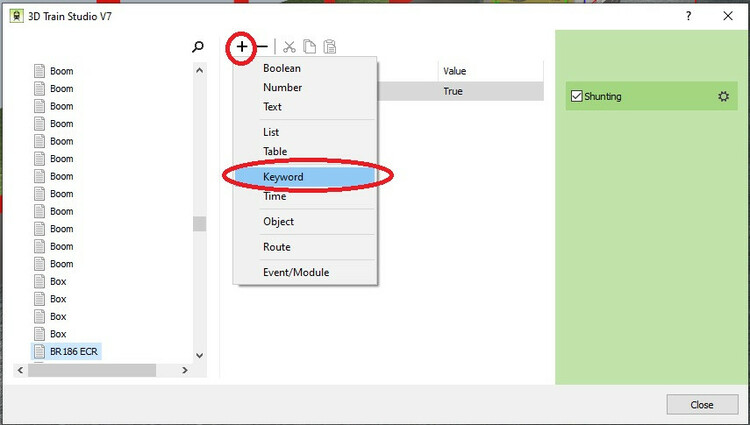Click the Close button
Image resolution: width=750 pixels, height=425 pixels.
pyautogui.click(x=702, y=404)
